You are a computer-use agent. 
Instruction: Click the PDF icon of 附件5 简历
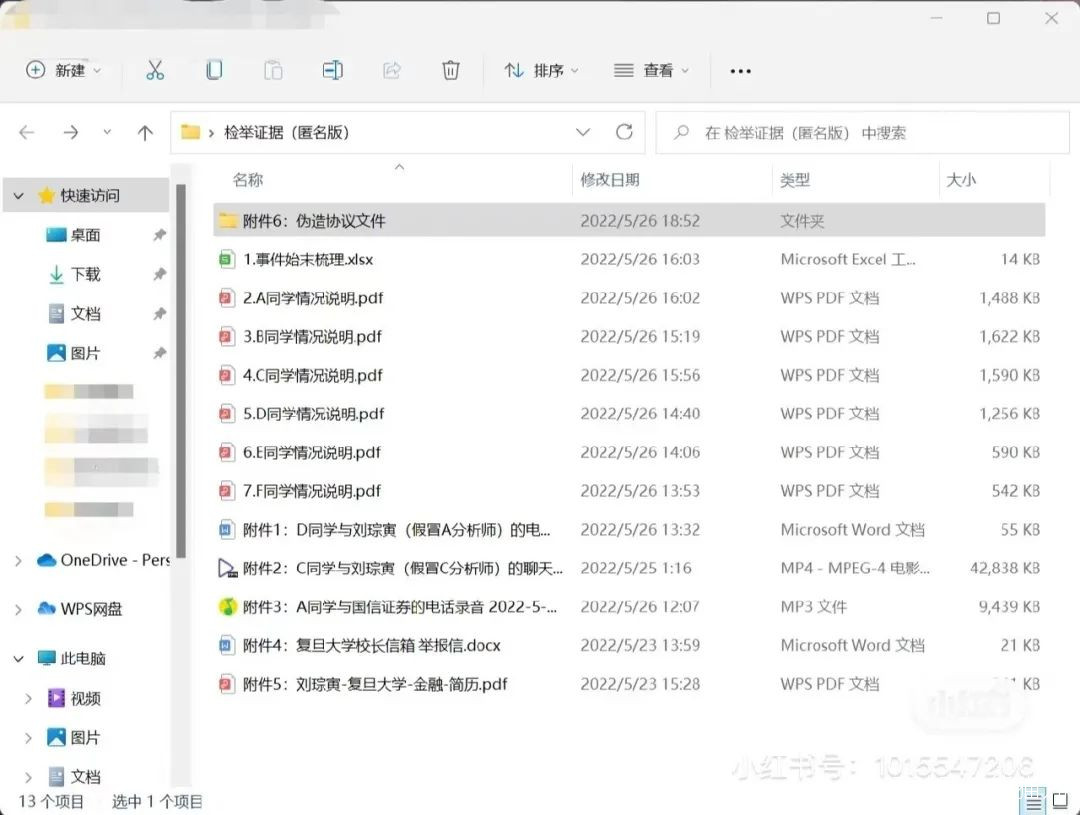pyautogui.click(x=226, y=684)
